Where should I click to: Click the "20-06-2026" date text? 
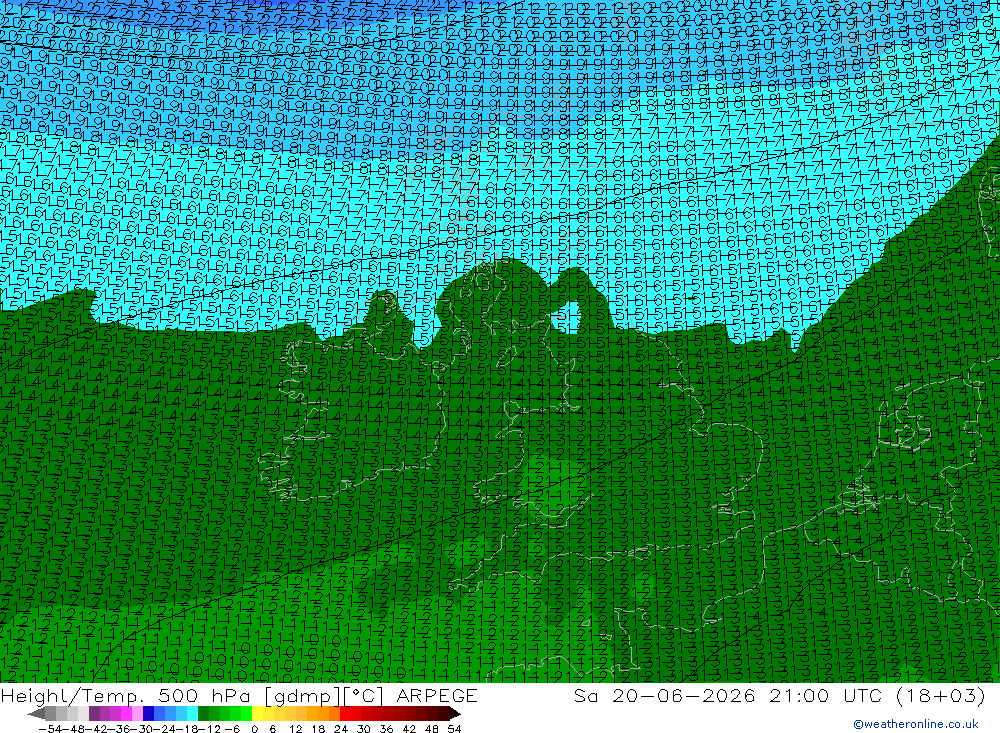tap(684, 695)
